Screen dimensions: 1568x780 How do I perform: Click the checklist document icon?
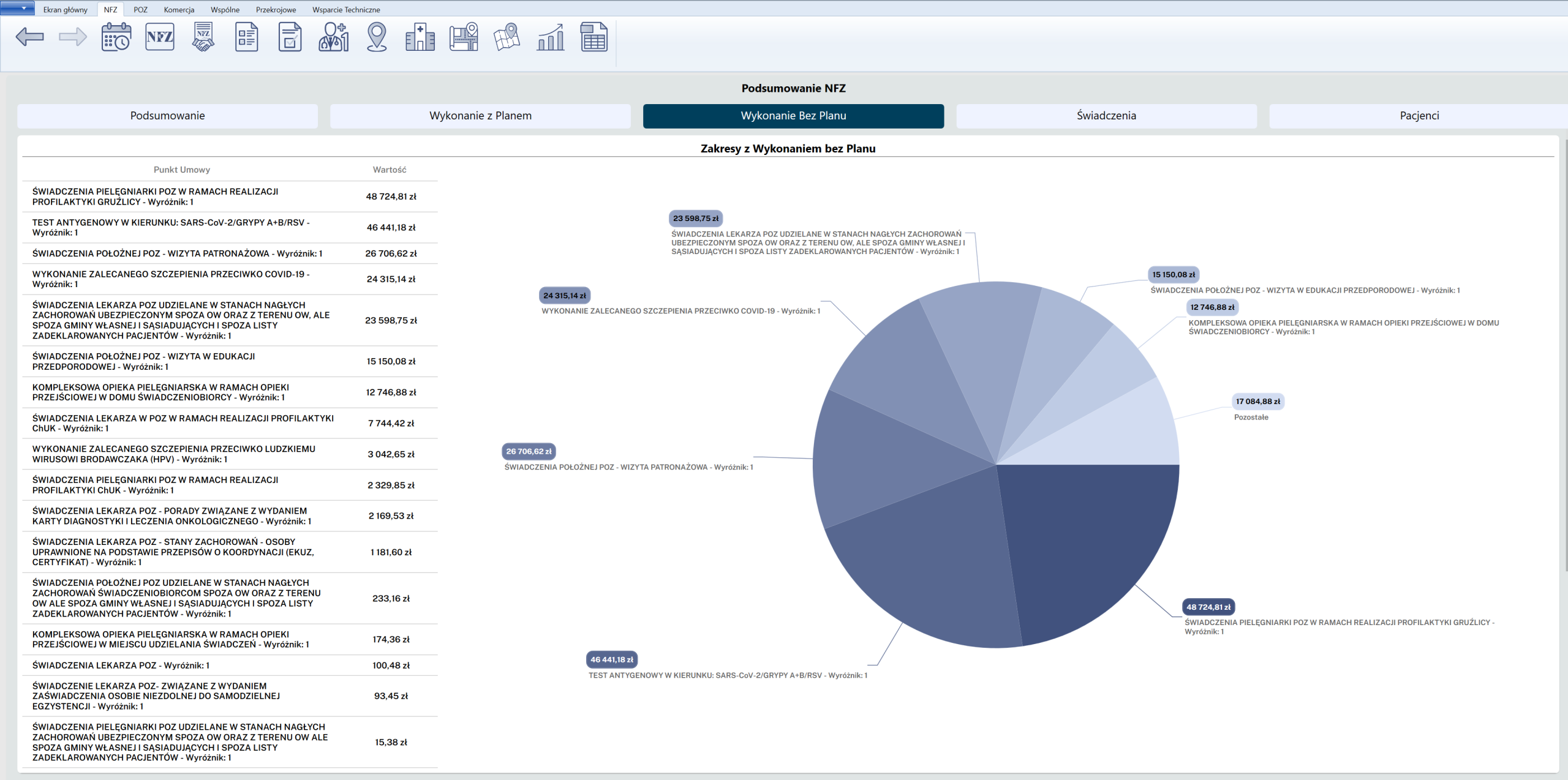pos(247,37)
